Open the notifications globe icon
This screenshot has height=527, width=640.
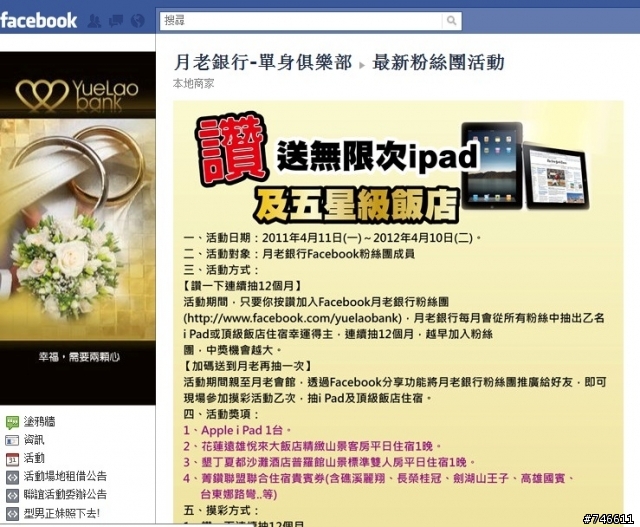point(138,21)
